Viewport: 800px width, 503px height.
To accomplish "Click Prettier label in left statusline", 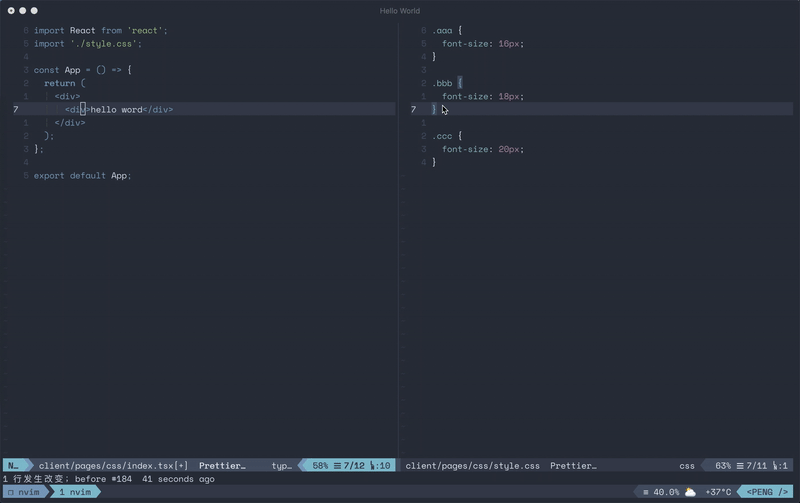I will click(x=222, y=465).
